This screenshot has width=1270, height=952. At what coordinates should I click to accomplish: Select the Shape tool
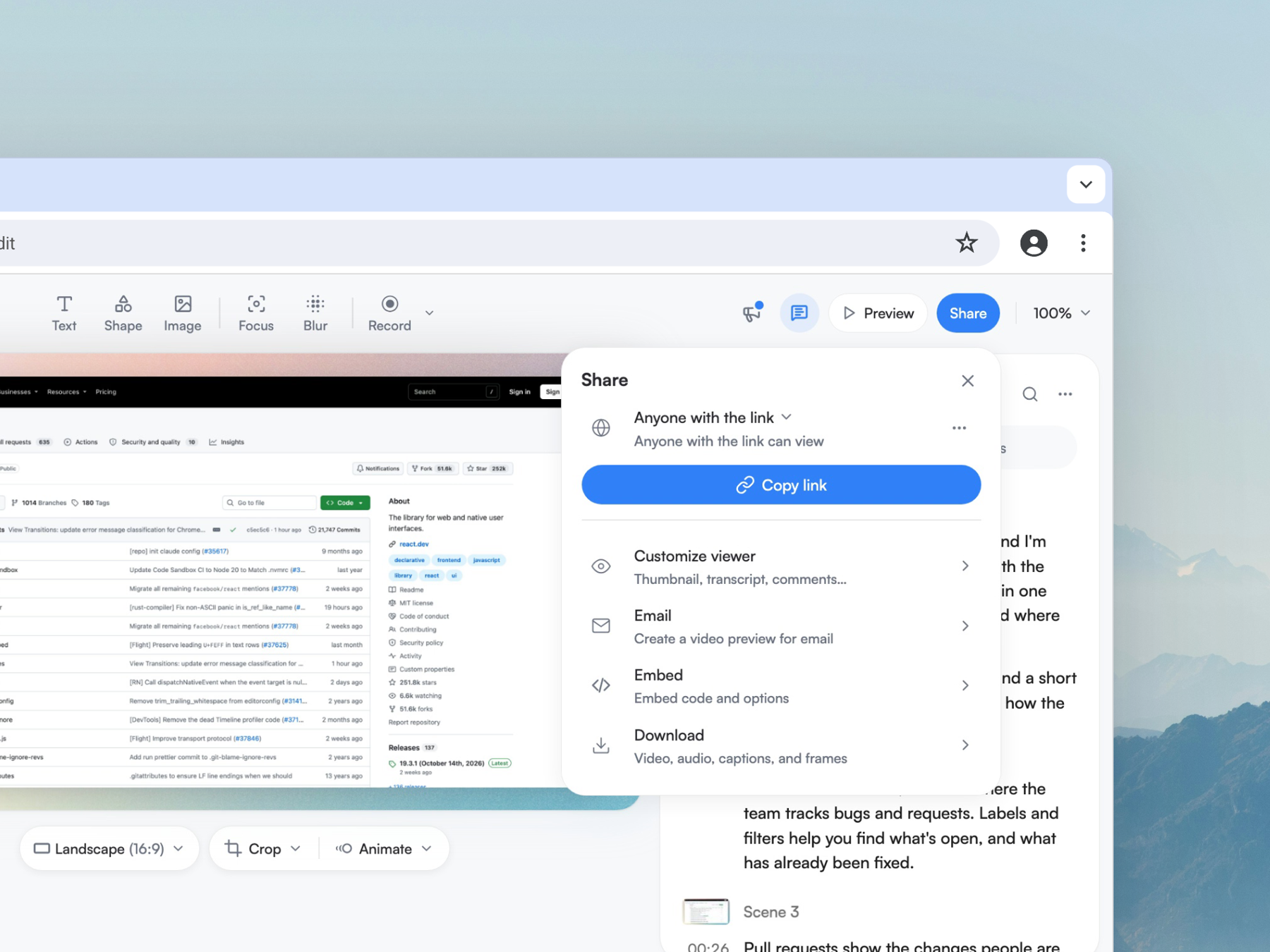tap(123, 313)
